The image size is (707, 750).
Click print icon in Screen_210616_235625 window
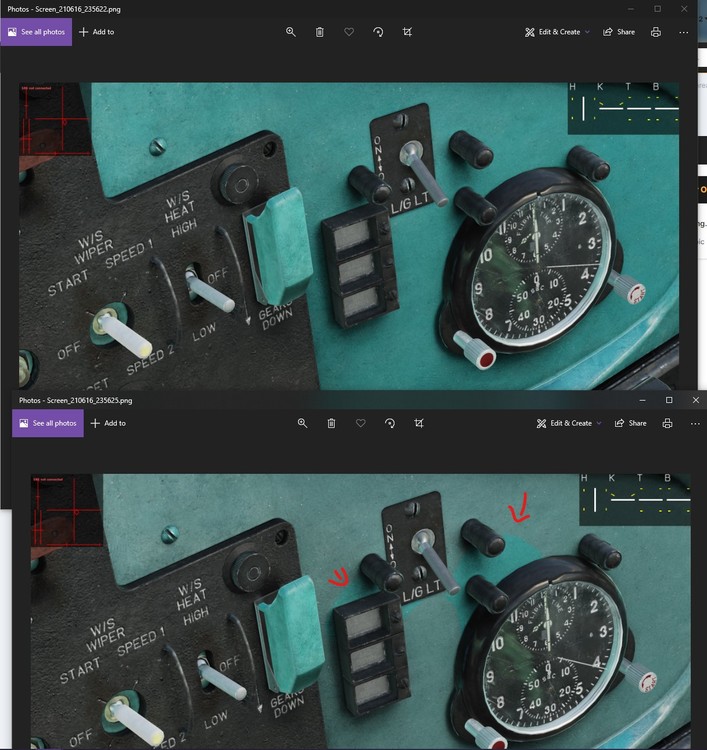667,423
